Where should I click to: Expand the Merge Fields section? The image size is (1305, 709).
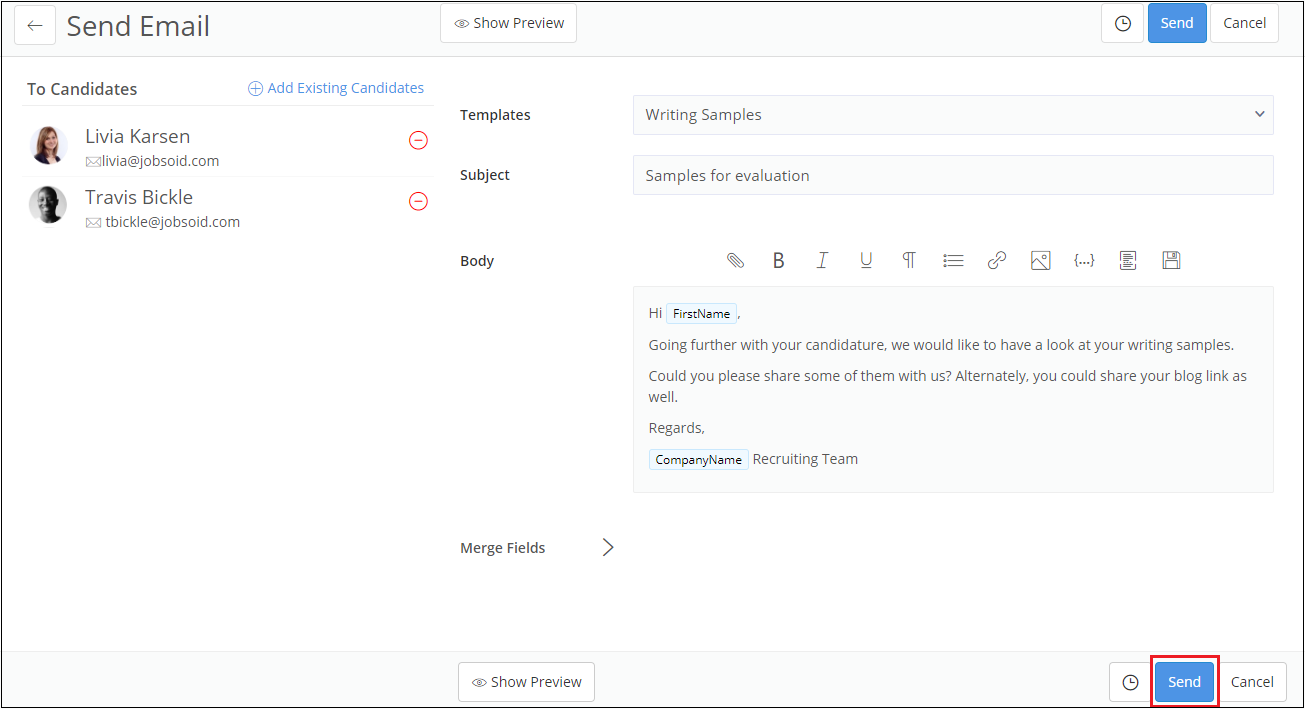(608, 547)
